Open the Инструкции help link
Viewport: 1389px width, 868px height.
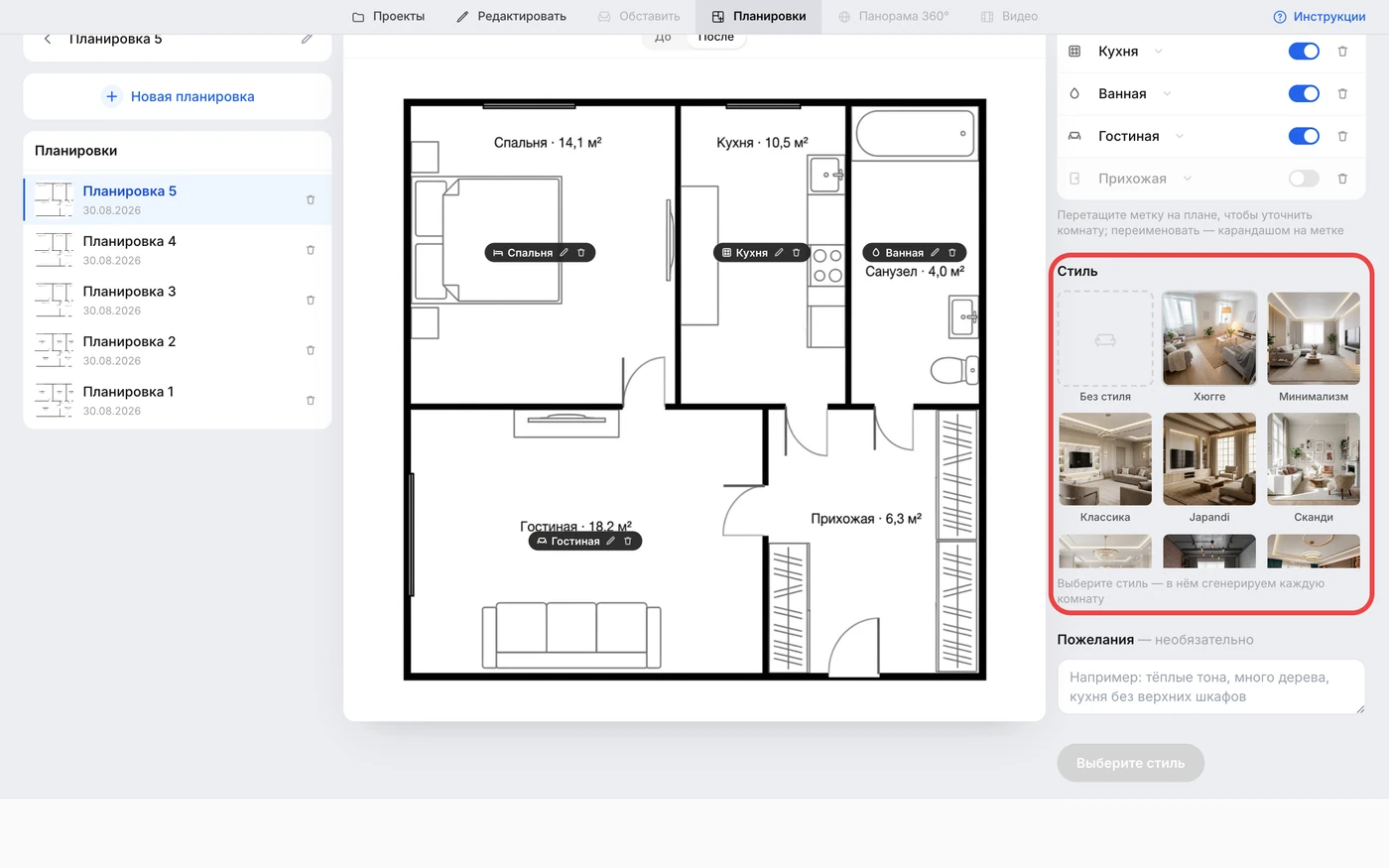[x=1320, y=17]
